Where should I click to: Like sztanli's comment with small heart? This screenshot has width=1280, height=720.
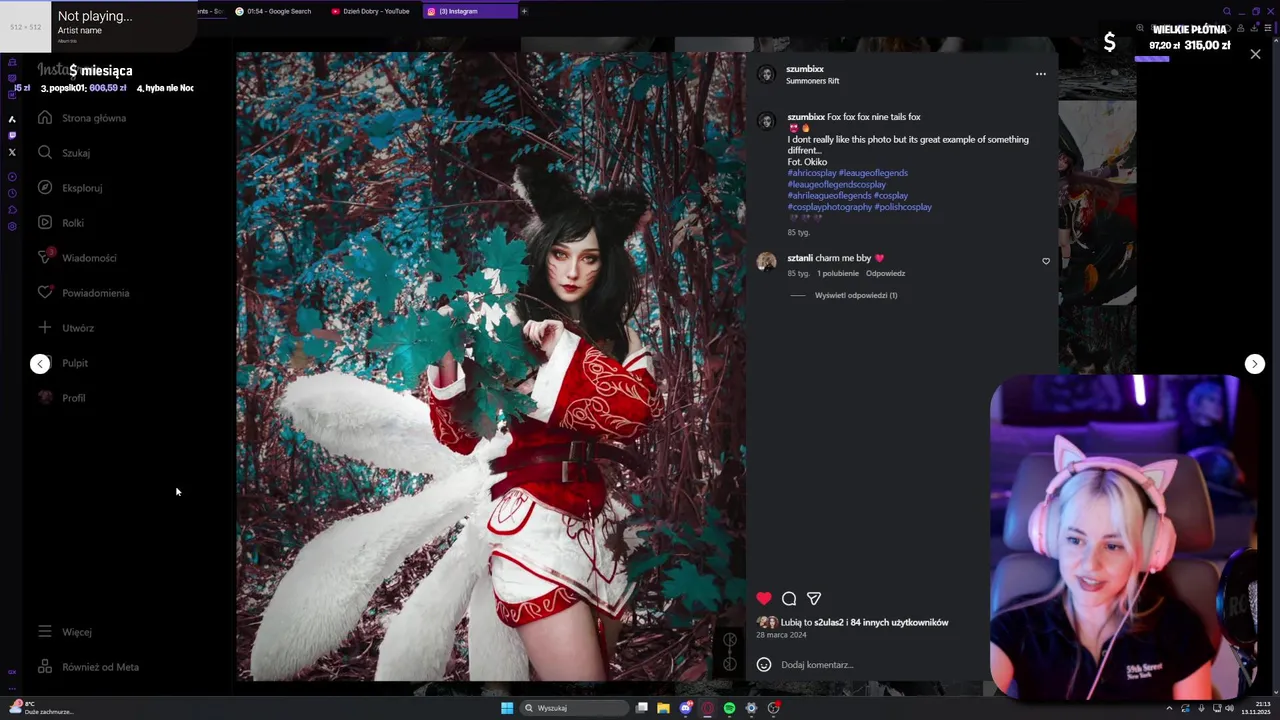(x=1046, y=261)
